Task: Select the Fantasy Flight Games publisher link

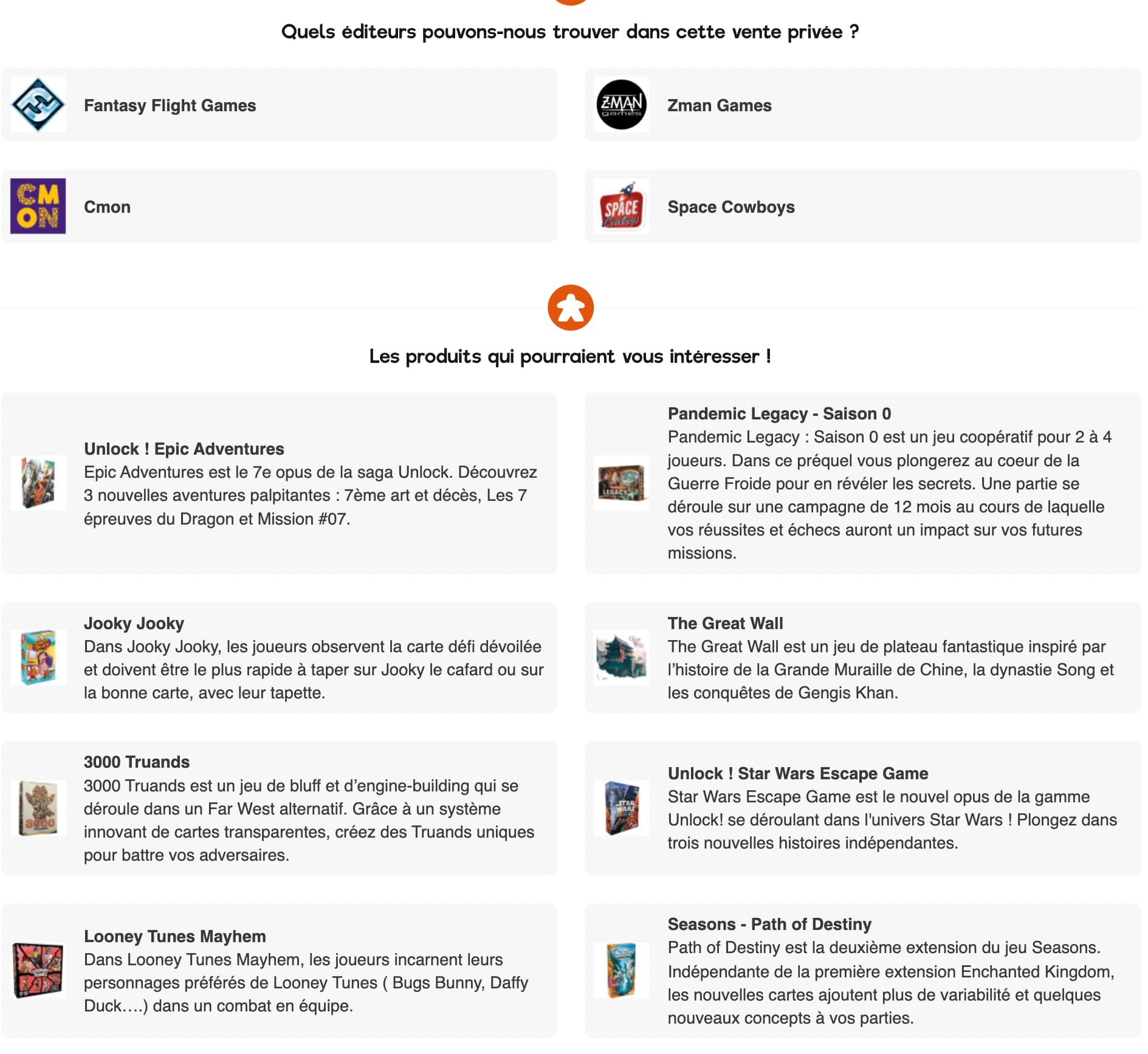Action: point(170,106)
